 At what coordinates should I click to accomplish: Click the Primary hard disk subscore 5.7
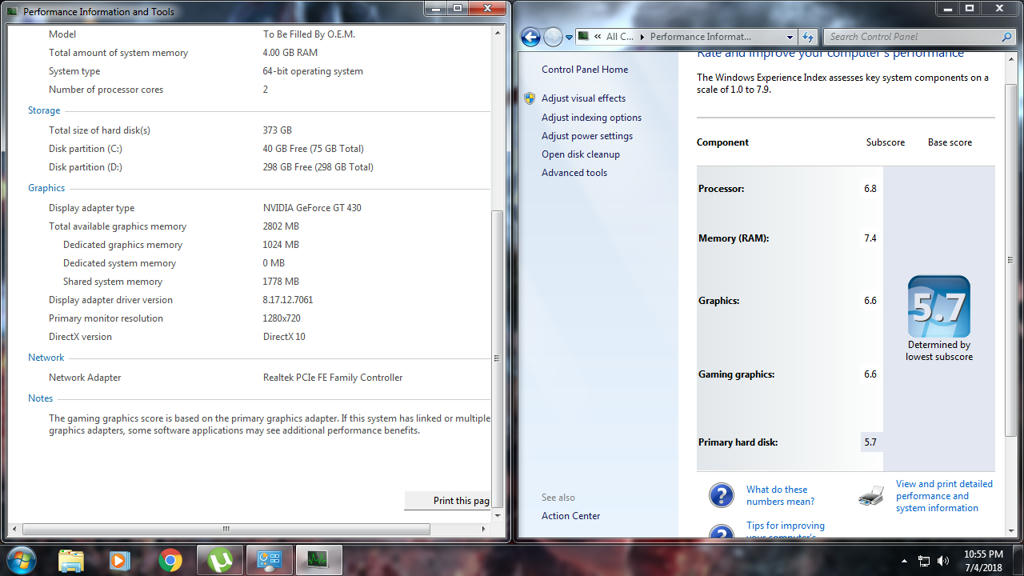pos(870,442)
